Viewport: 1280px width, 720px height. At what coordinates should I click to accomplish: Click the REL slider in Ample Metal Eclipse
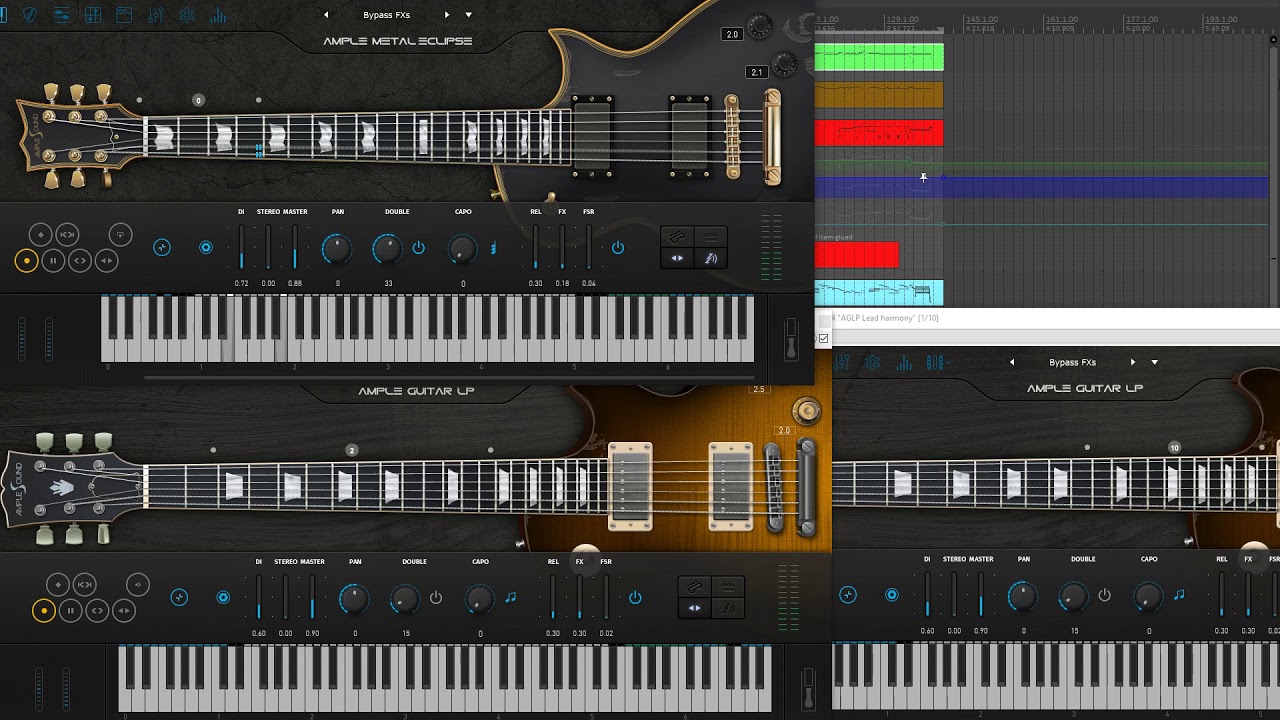click(x=536, y=247)
